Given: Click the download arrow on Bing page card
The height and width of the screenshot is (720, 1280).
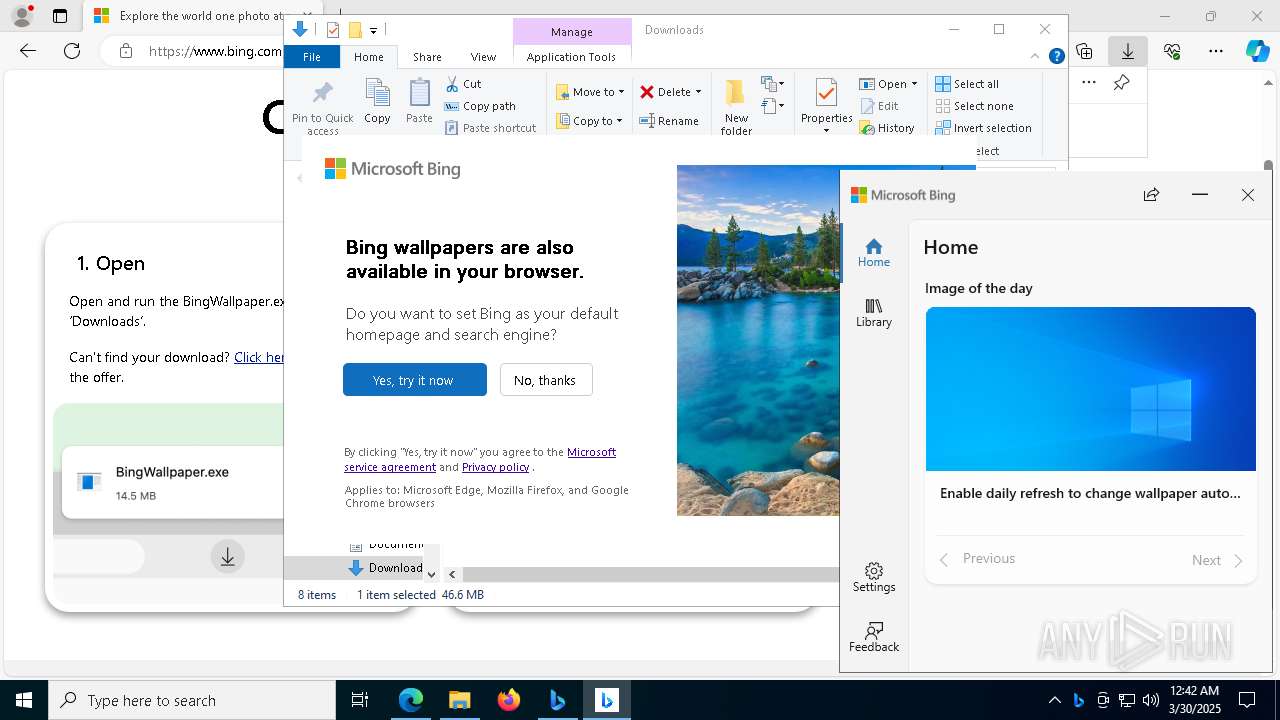Looking at the screenshot, I should (228, 557).
